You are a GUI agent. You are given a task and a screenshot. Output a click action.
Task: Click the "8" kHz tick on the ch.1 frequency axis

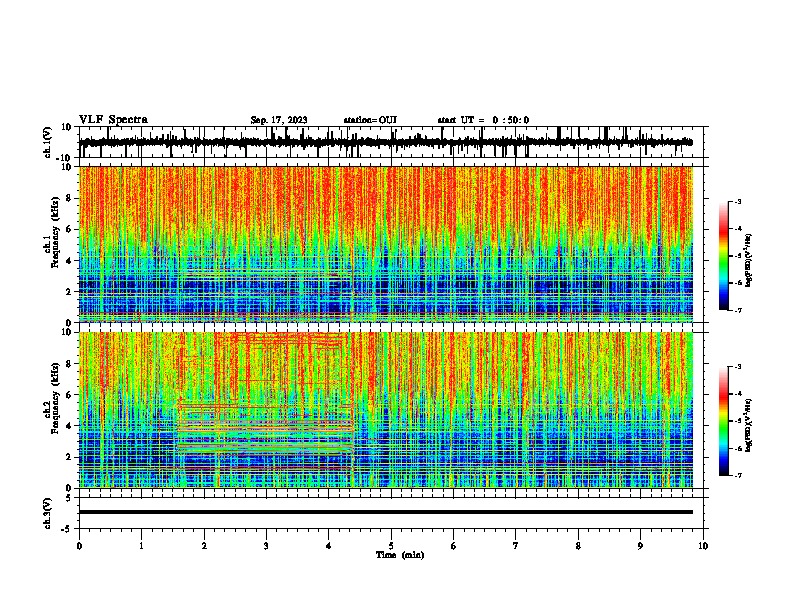(70, 198)
